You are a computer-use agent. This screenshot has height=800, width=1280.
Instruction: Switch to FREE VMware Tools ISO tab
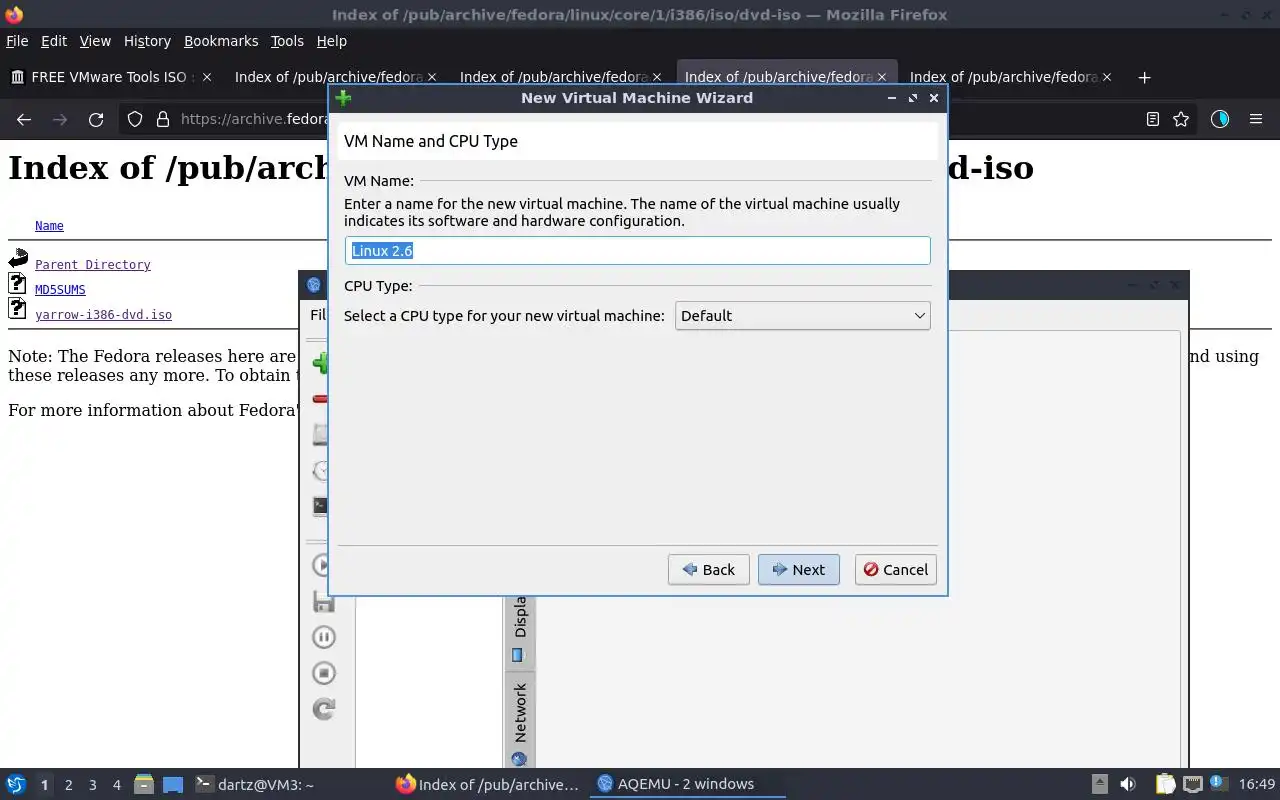pos(110,77)
